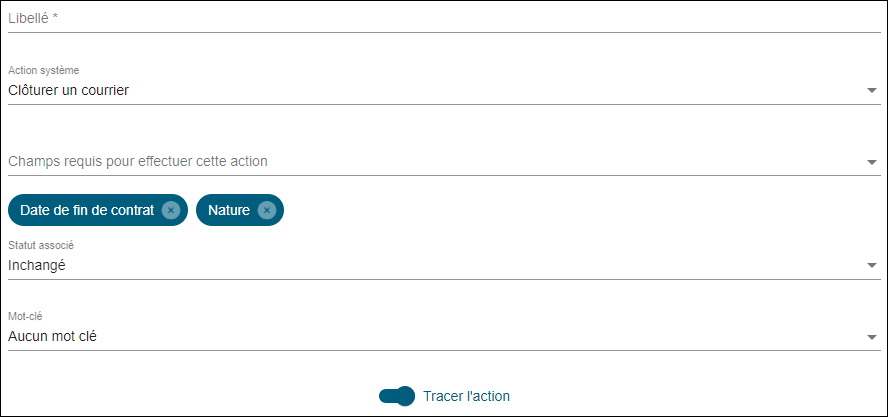The image size is (888, 417).
Task: Select the "Nature" chip label
Action: pyautogui.click(x=228, y=210)
